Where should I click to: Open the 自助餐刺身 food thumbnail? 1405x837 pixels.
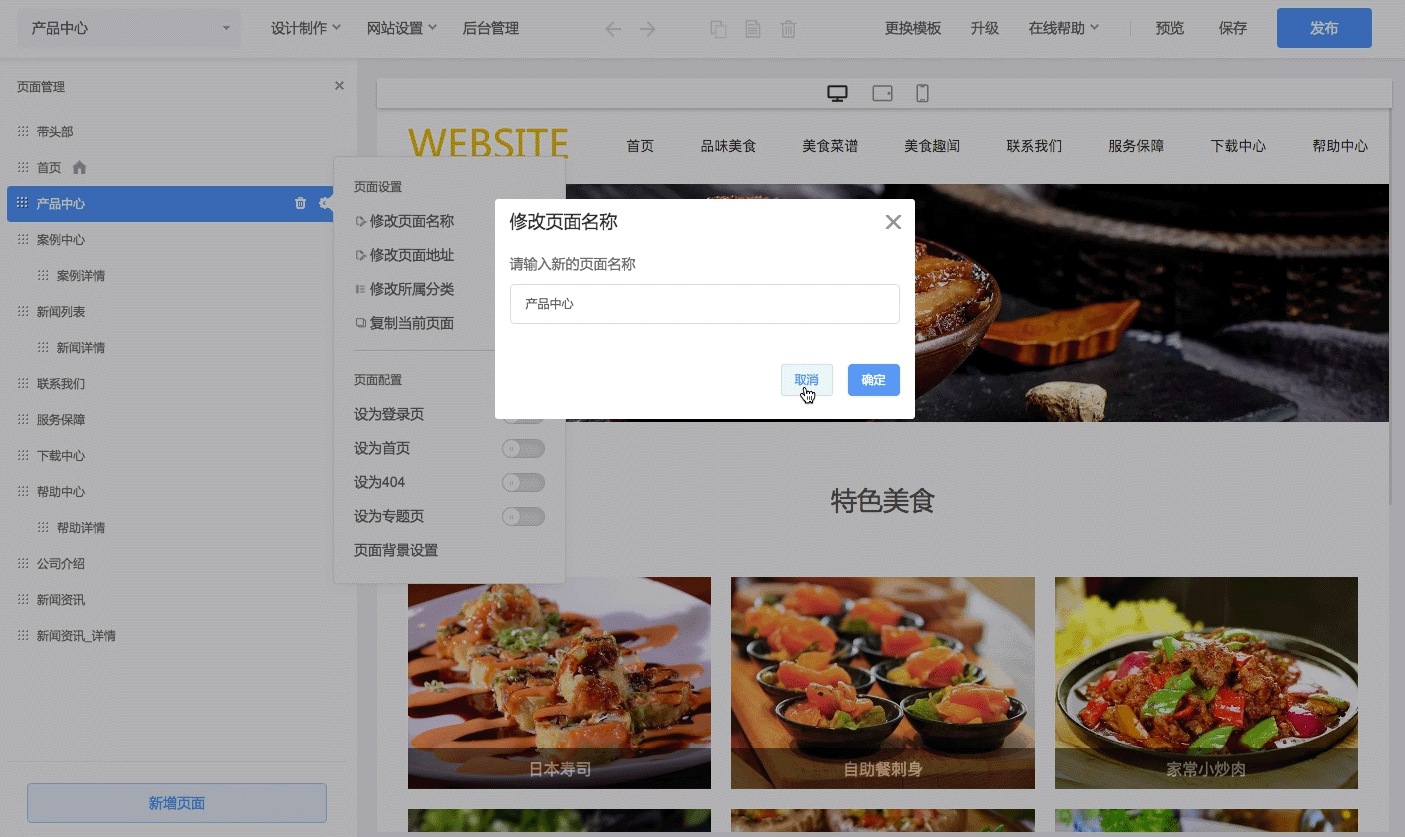pos(883,683)
